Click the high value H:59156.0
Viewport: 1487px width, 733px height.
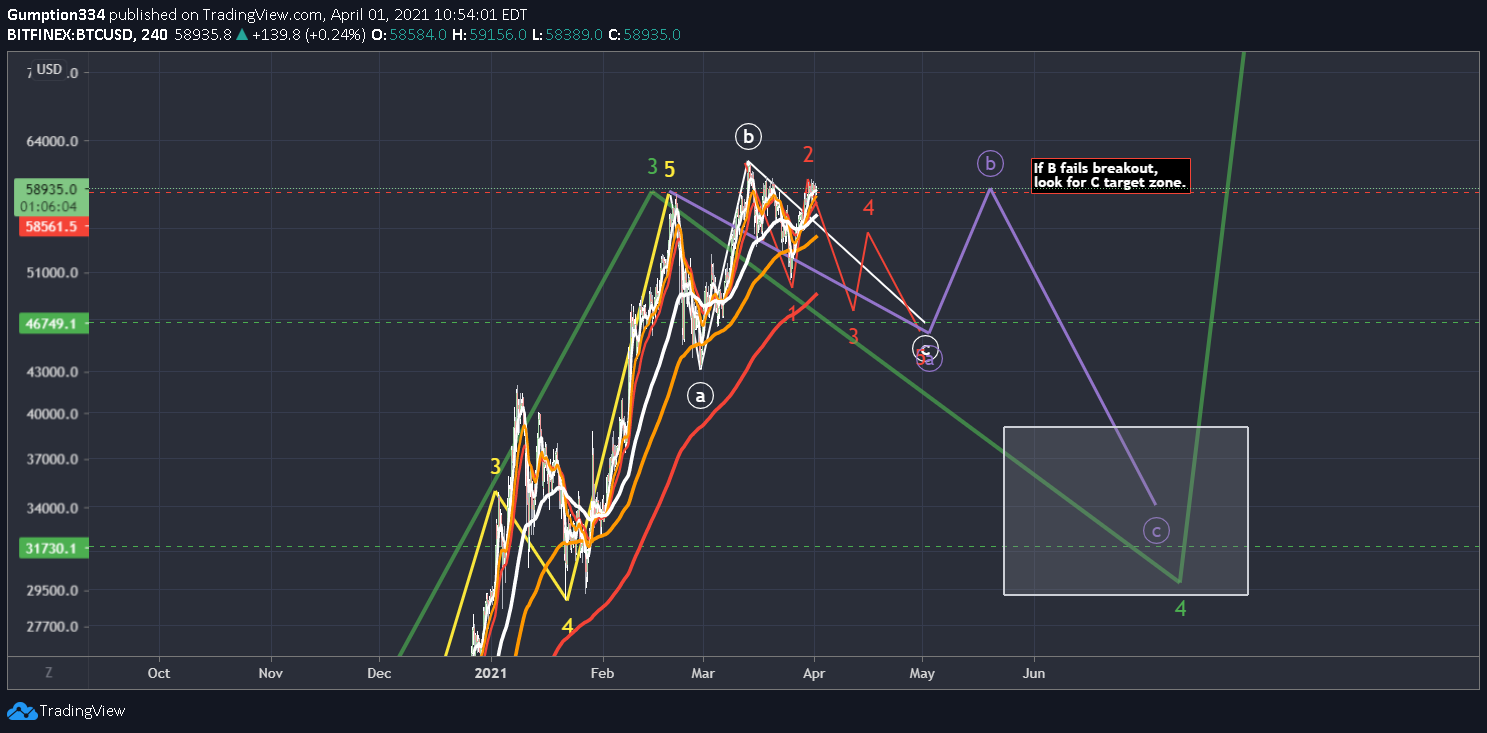[x=490, y=34]
